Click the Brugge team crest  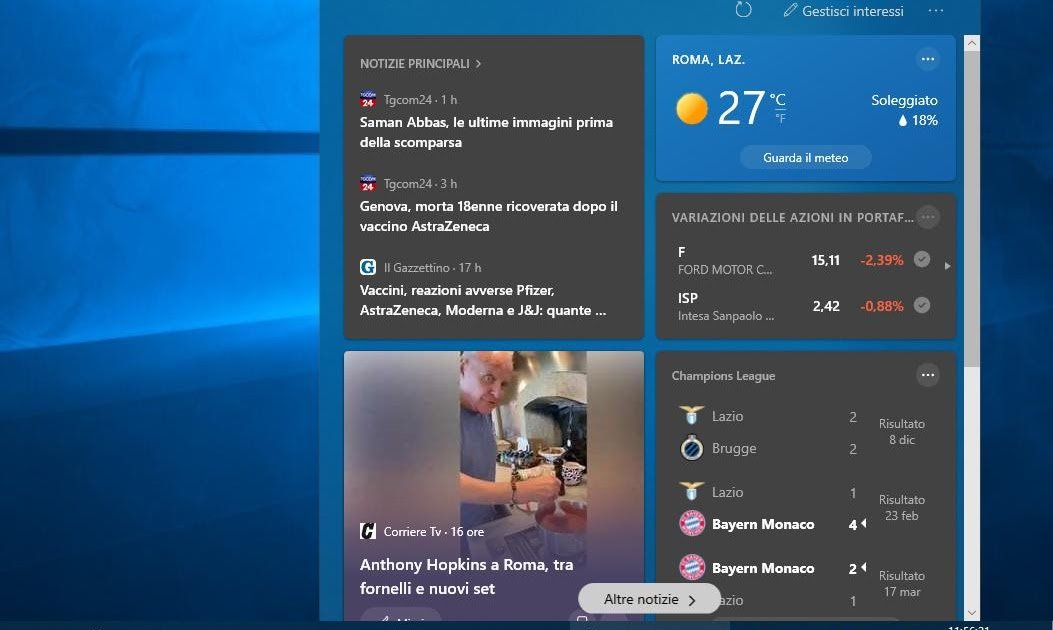[691, 448]
